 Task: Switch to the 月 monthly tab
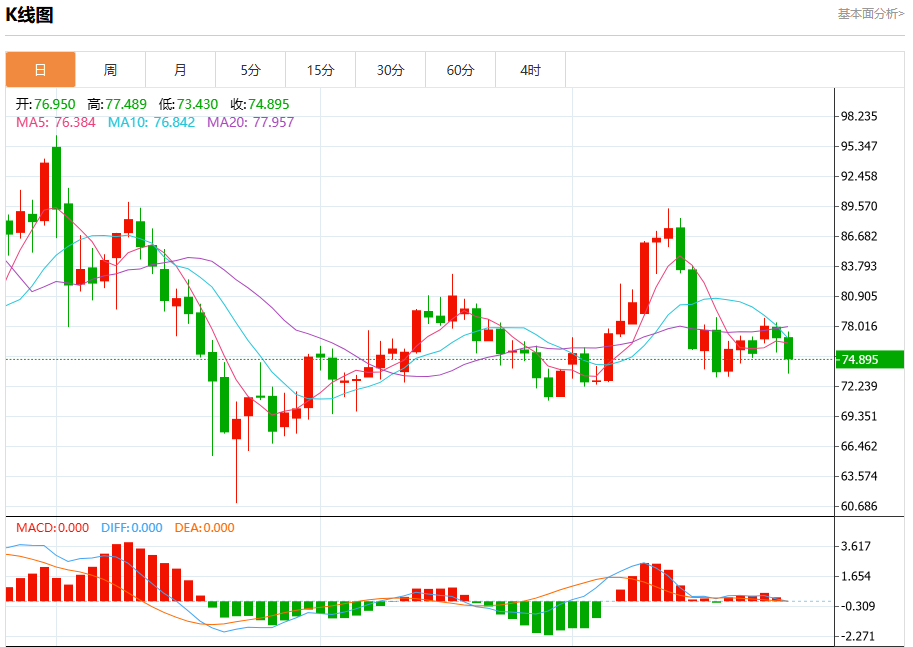pos(181,70)
